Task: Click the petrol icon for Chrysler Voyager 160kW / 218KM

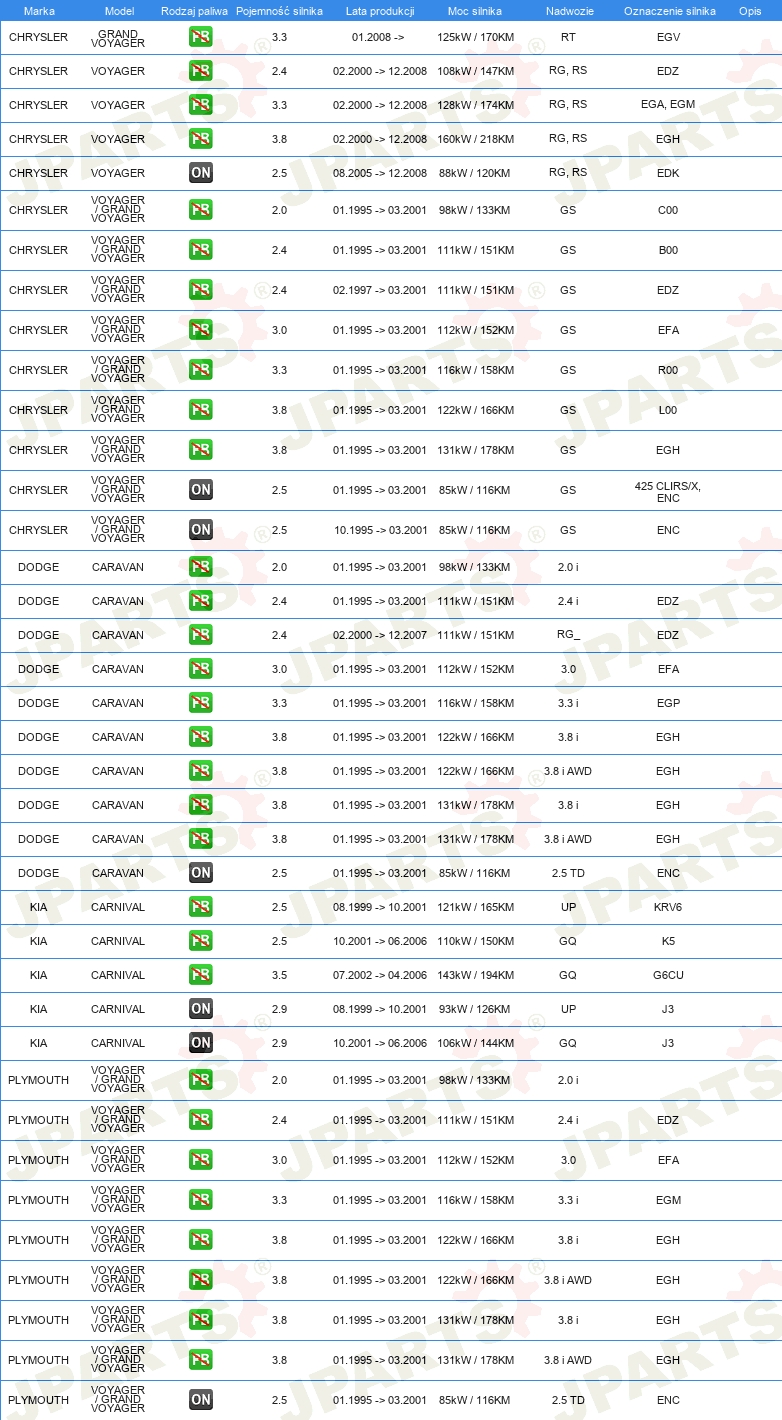Action: (201, 139)
